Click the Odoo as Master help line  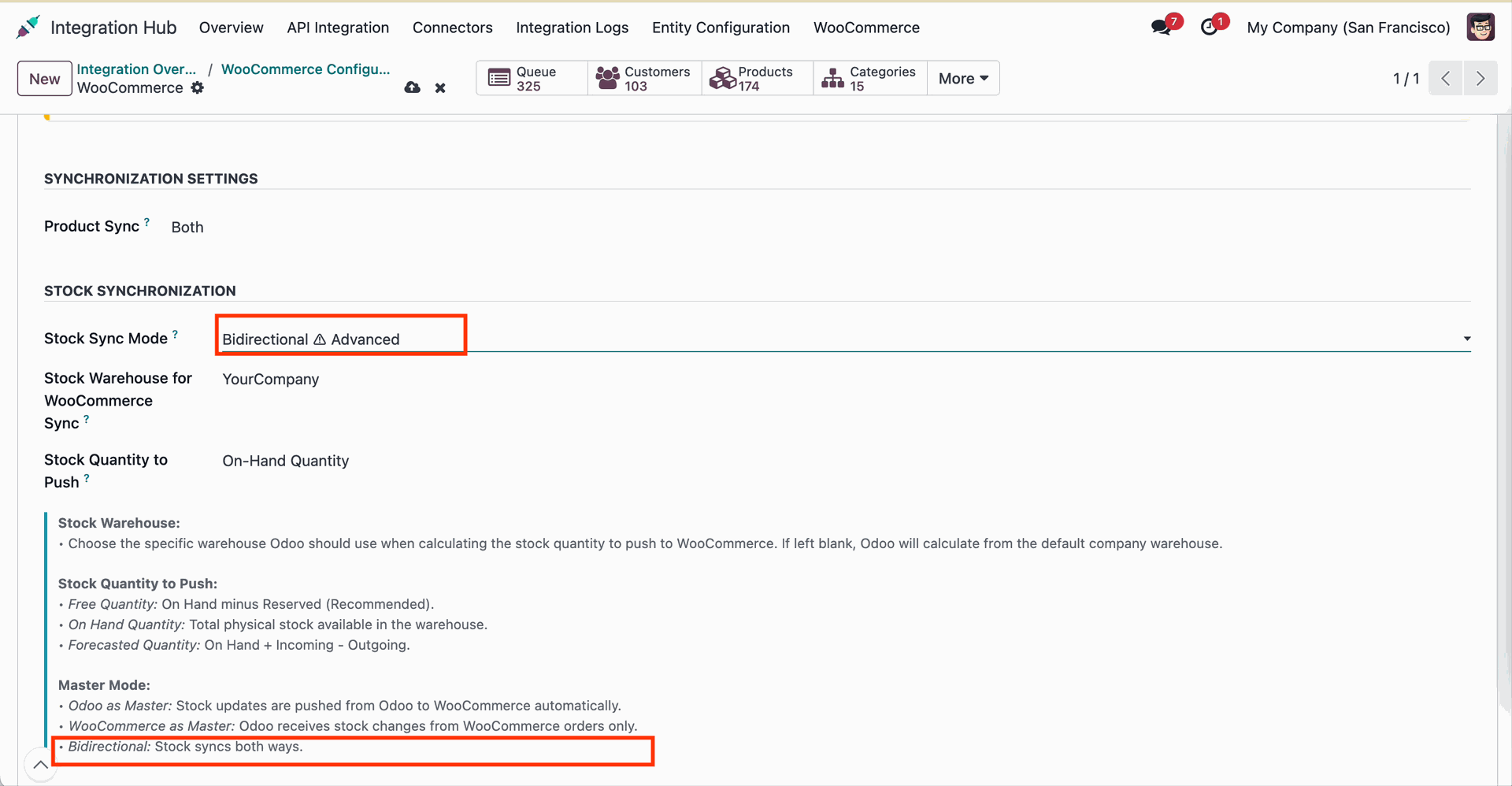[340, 706]
